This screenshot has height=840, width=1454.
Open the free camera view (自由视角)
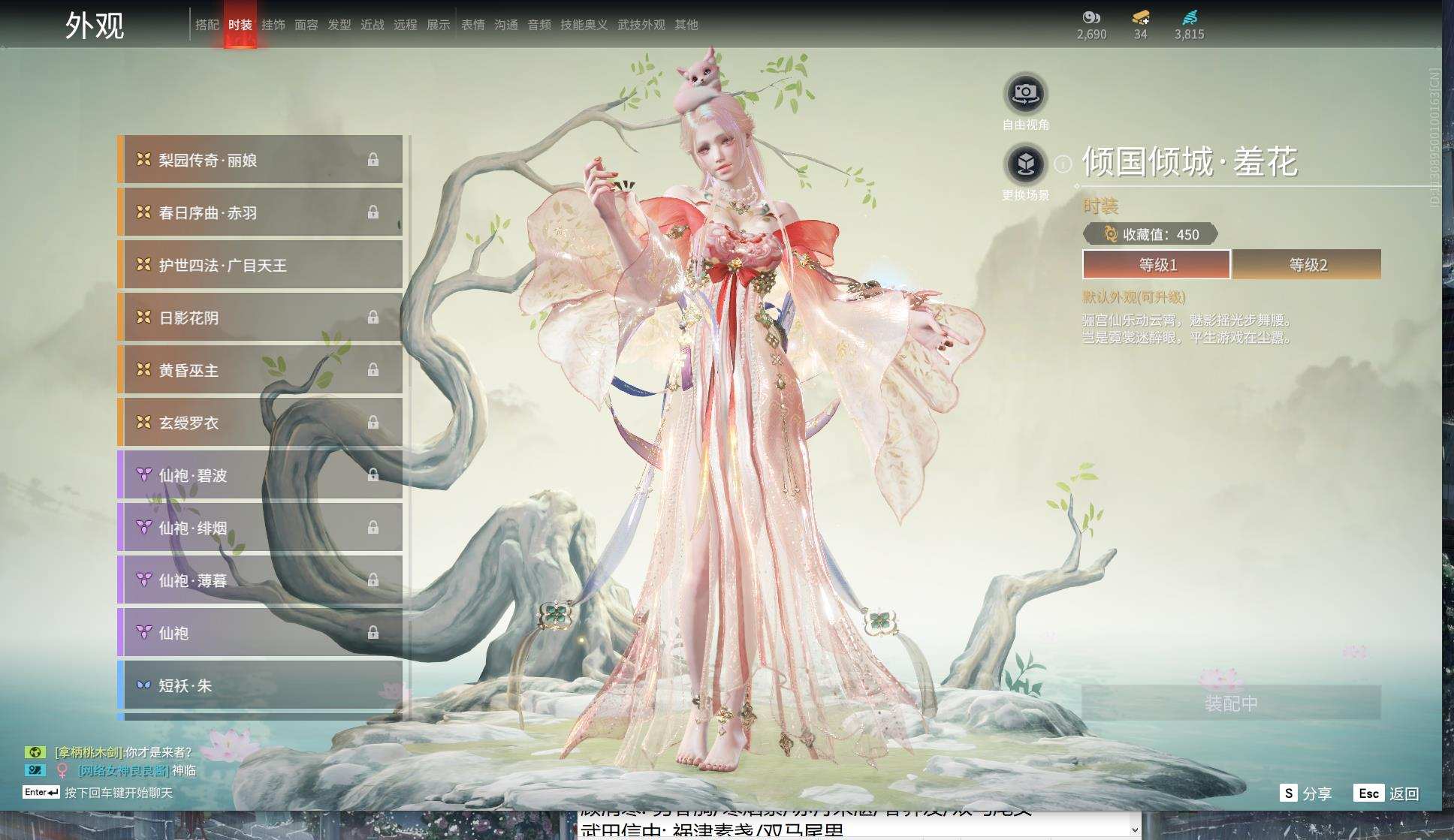(1025, 94)
